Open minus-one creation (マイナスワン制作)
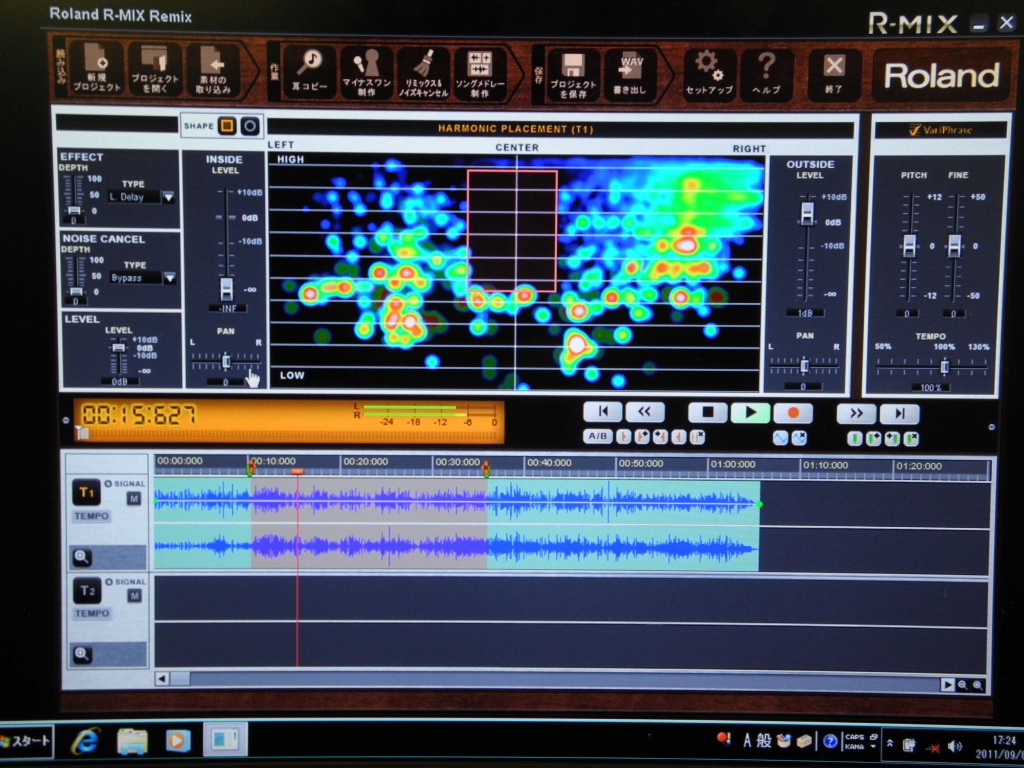The image size is (1024, 768). click(x=366, y=72)
